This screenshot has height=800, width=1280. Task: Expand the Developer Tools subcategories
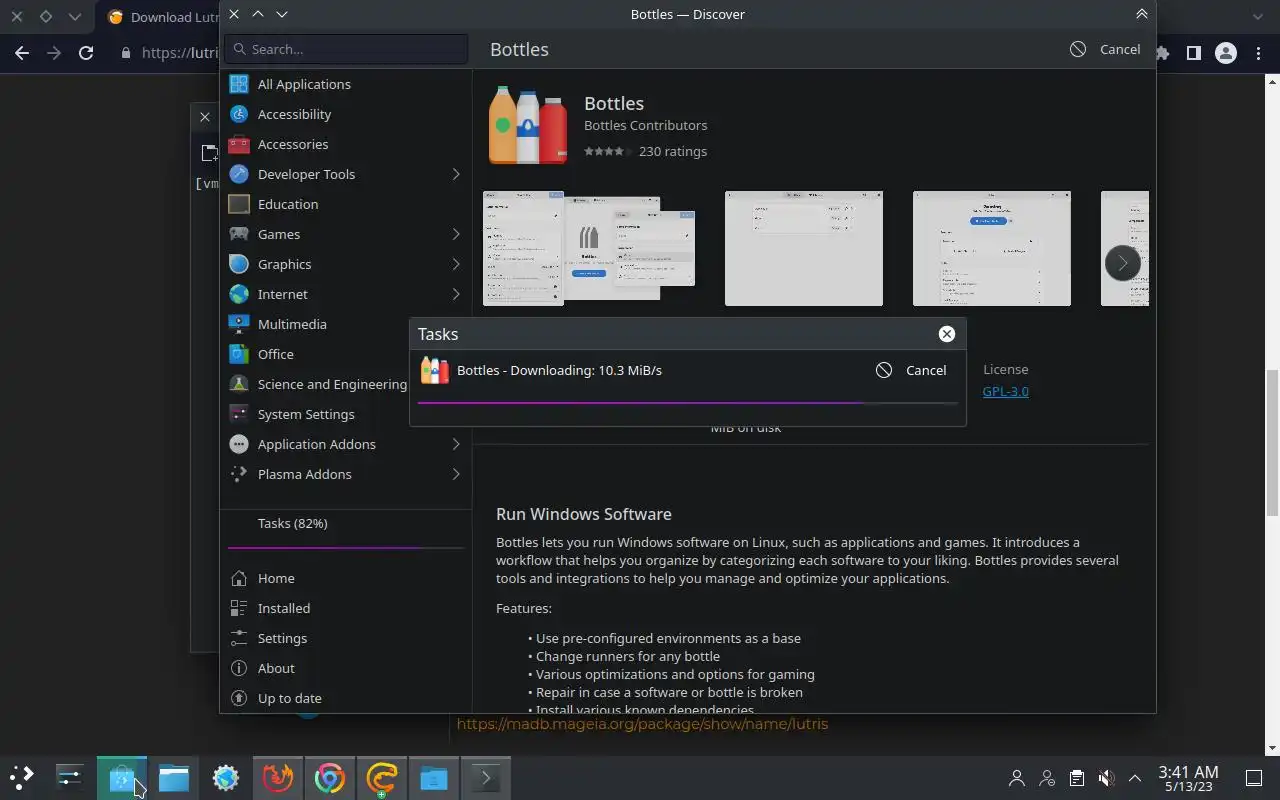coord(456,174)
